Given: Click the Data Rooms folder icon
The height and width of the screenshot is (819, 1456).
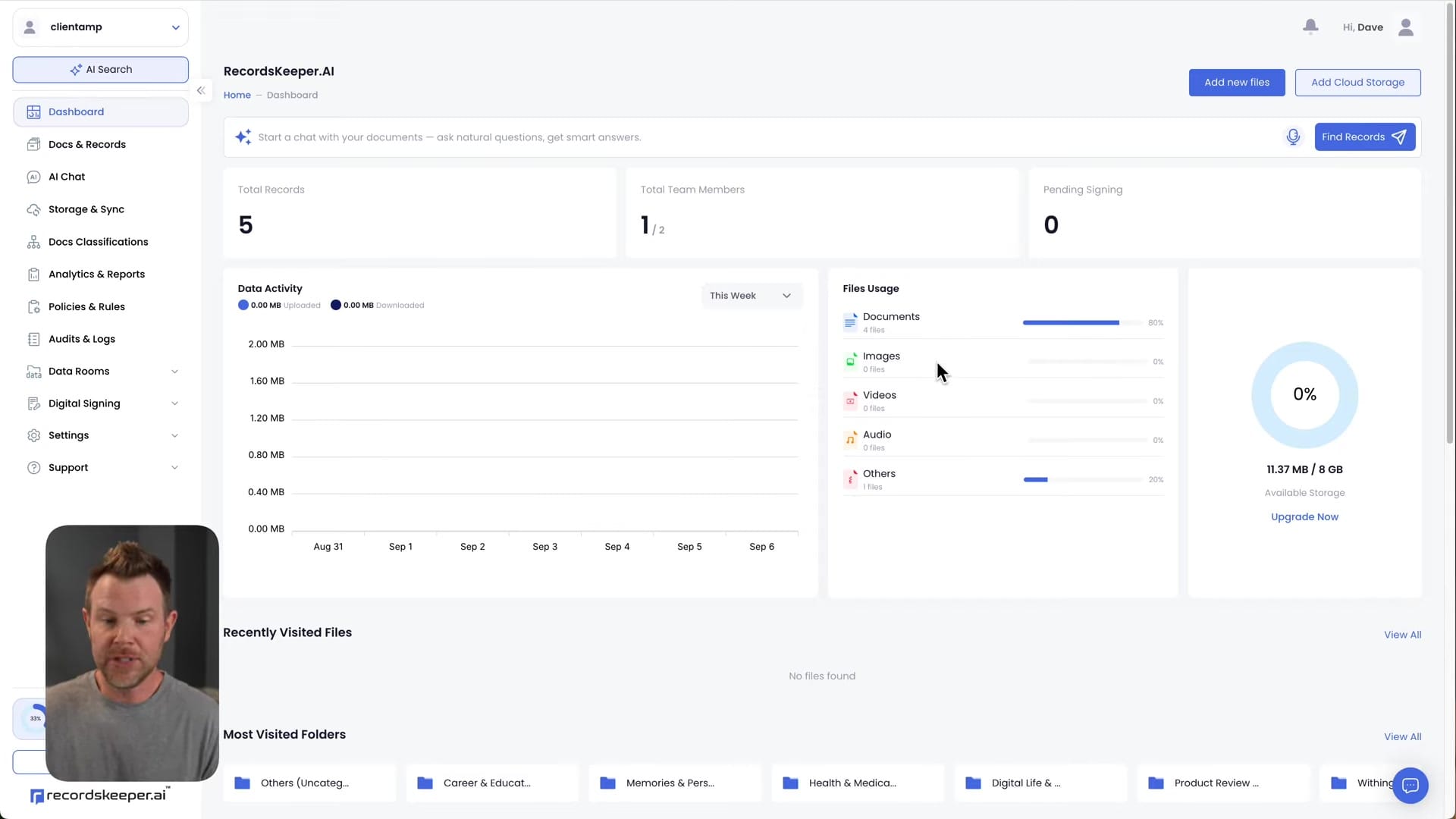Looking at the screenshot, I should pyautogui.click(x=33, y=372).
